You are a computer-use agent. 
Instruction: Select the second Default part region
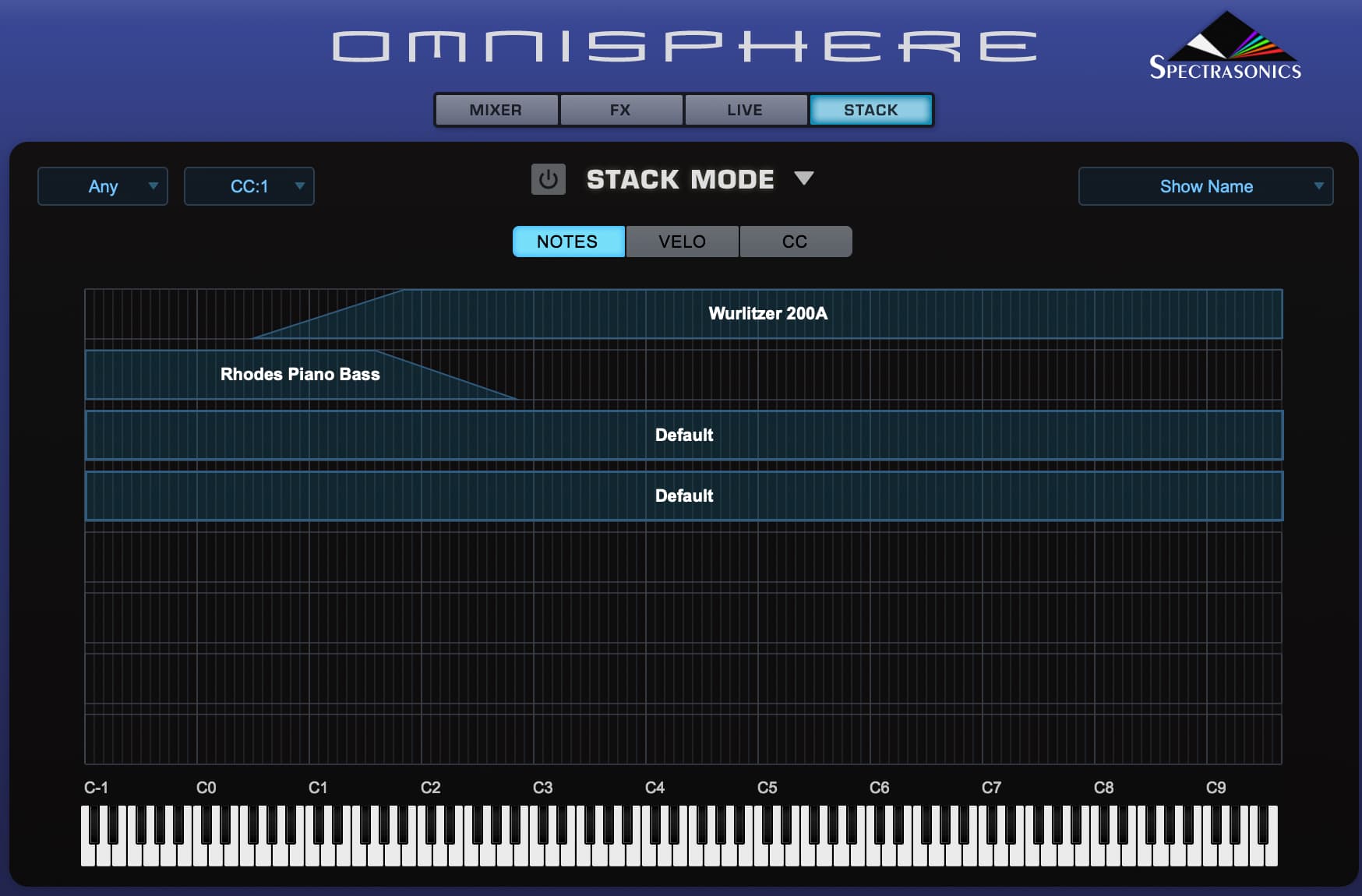[x=683, y=496]
